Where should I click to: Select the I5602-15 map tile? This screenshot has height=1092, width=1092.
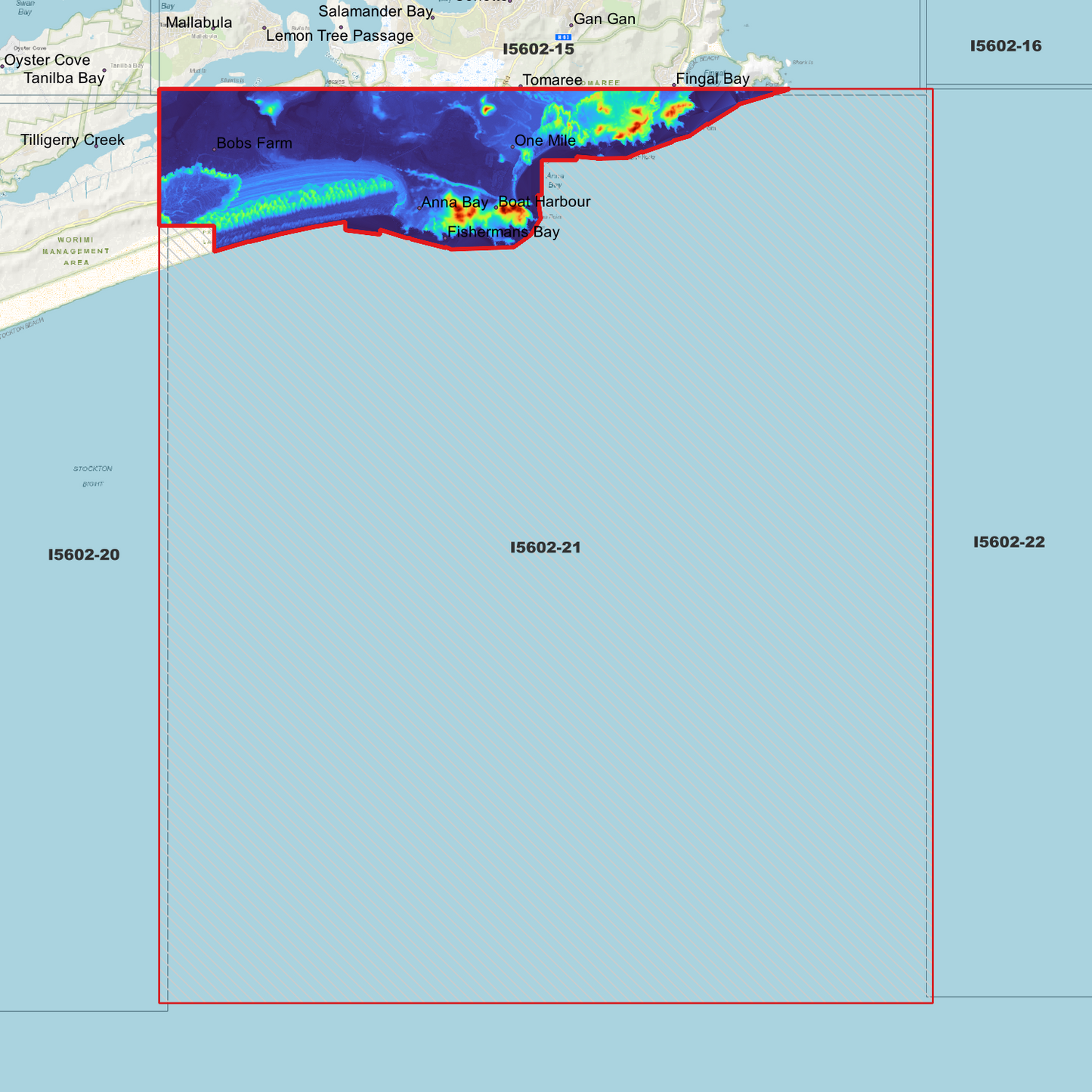pyautogui.click(x=538, y=48)
